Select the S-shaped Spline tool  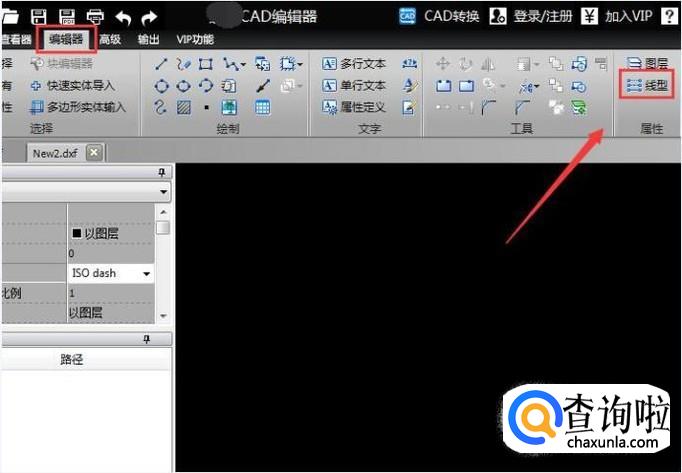click(160, 107)
